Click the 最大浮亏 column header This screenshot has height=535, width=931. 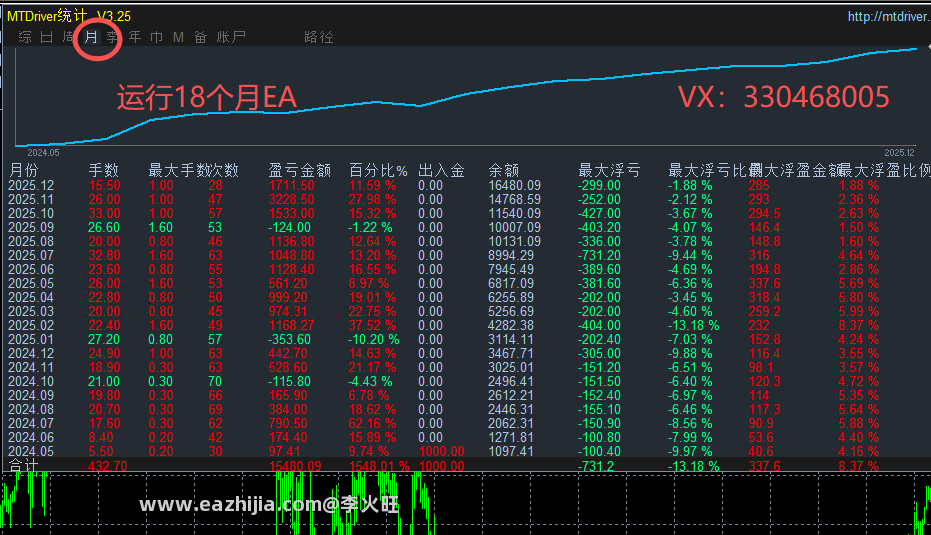click(609, 171)
